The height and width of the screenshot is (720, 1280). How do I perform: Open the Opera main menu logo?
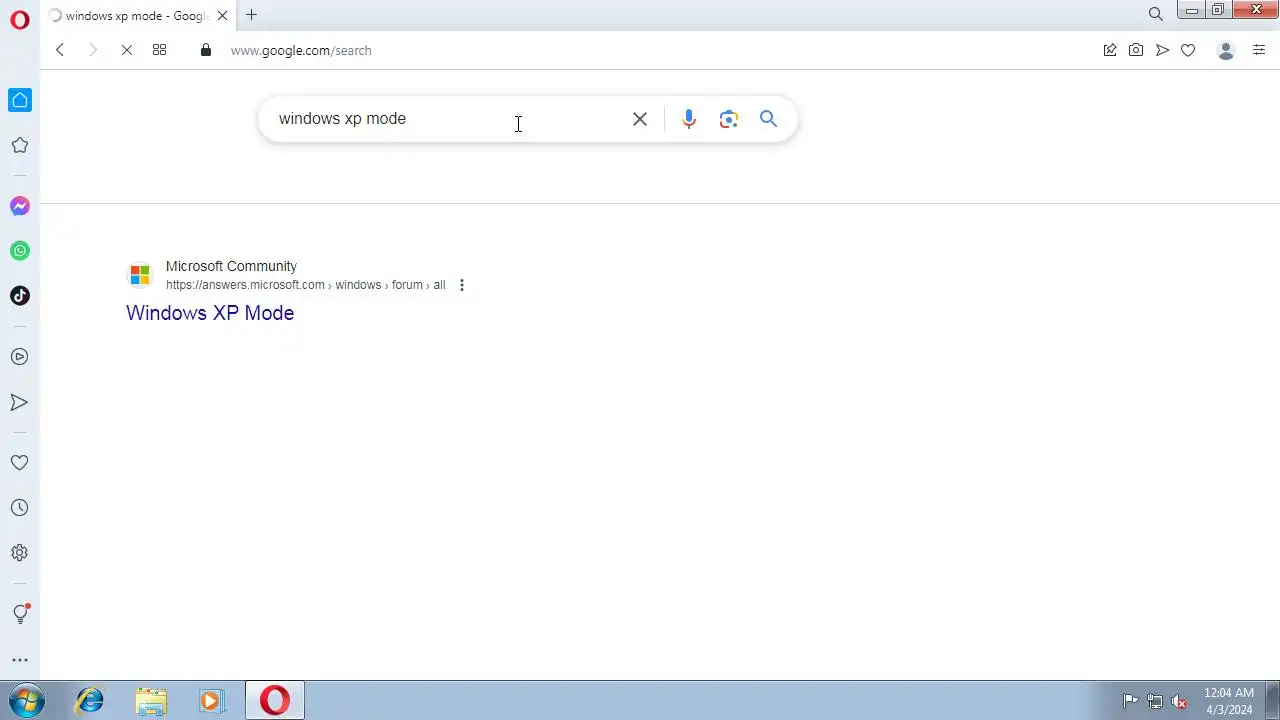pyautogui.click(x=20, y=20)
